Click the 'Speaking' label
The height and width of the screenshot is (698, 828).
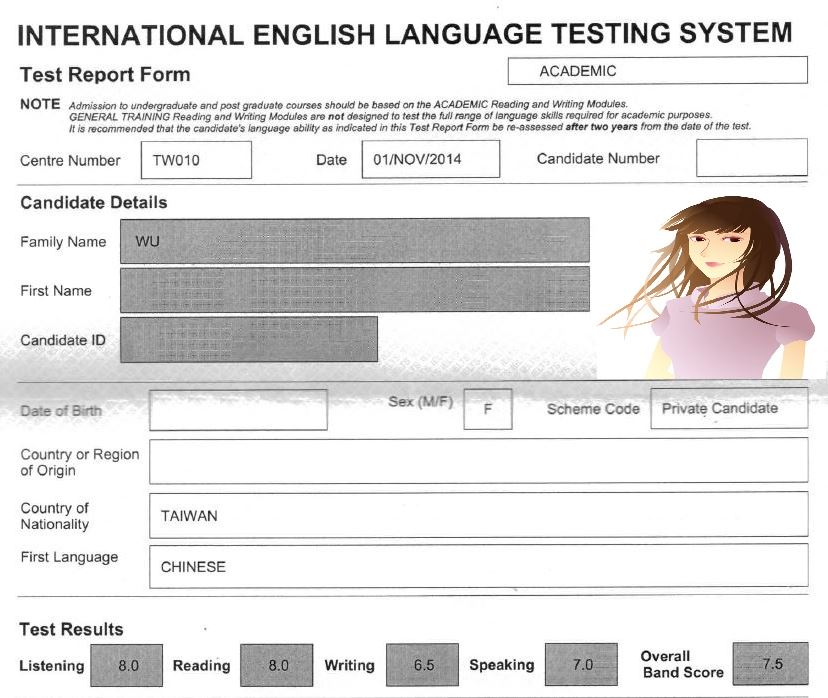(x=502, y=665)
